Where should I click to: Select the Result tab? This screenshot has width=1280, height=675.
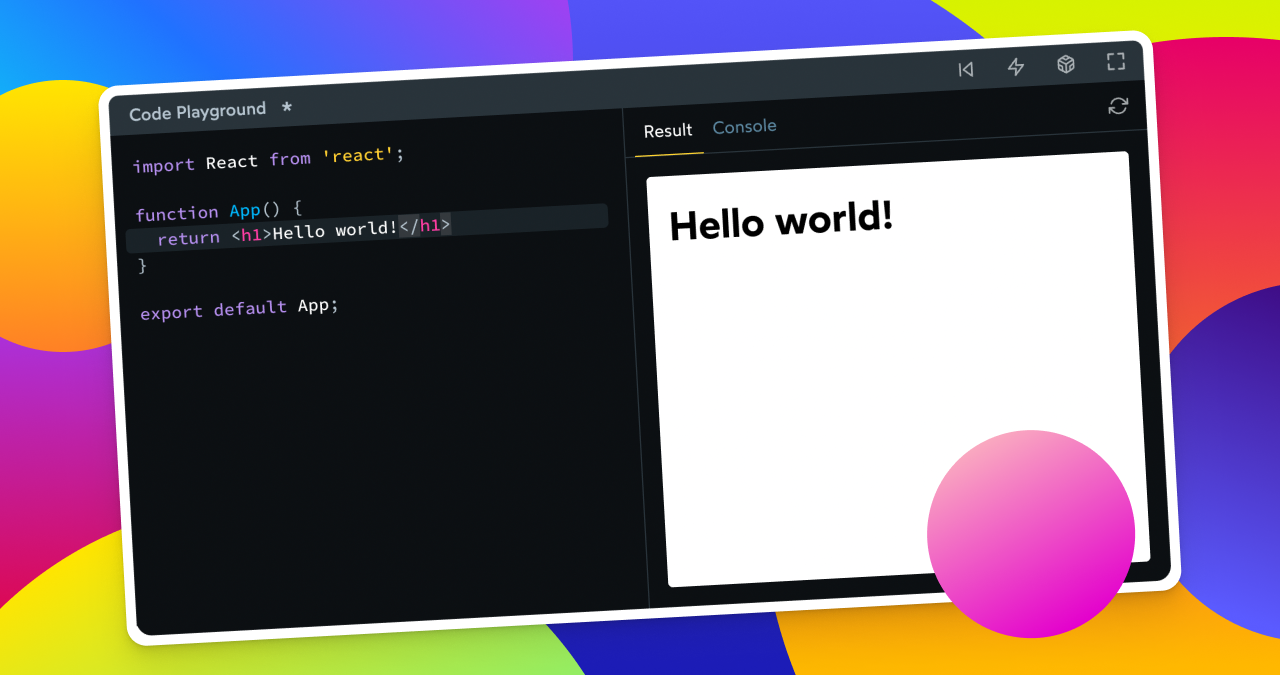tap(667, 130)
